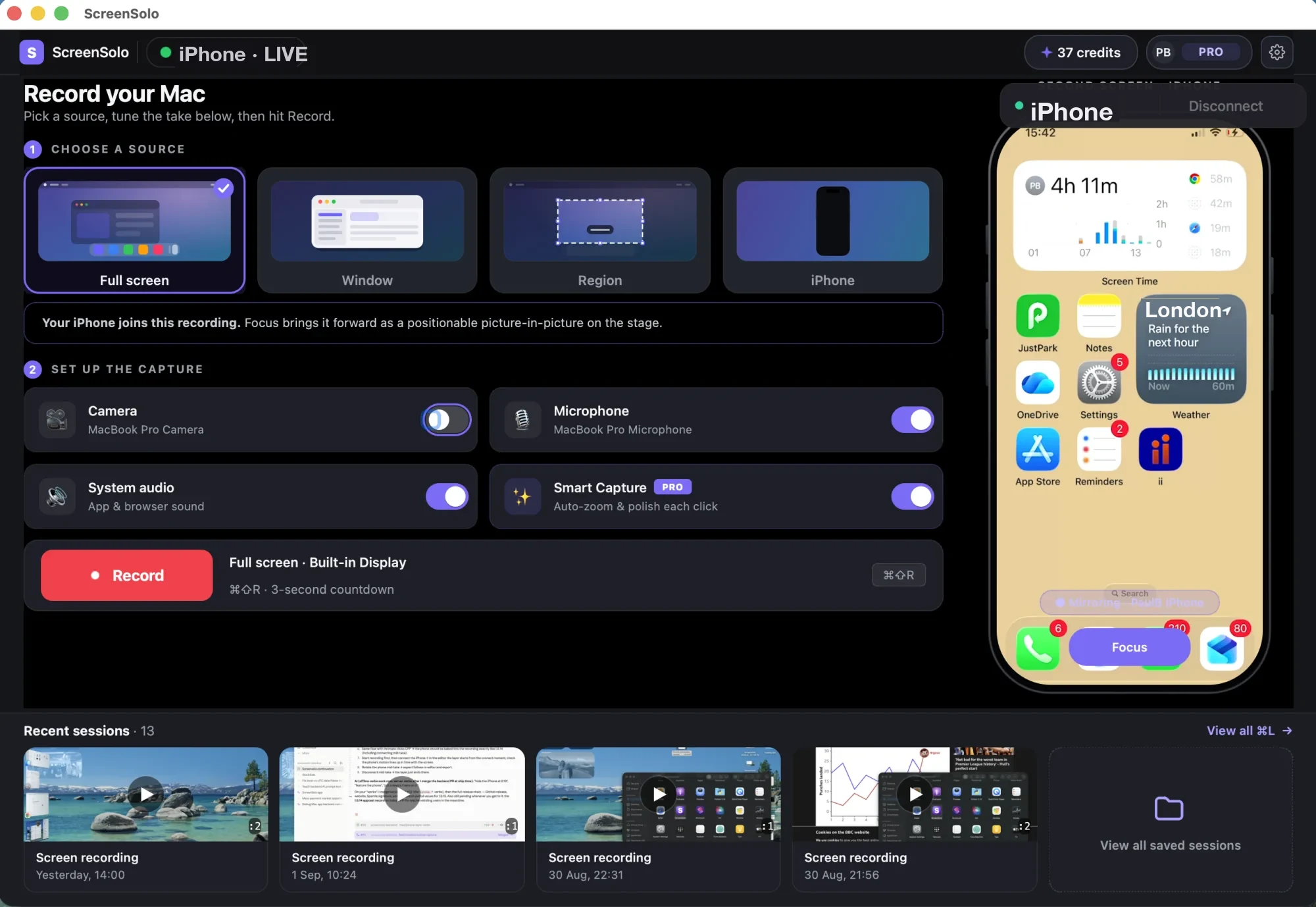Tap the Phone app in iPhone dock
The width and height of the screenshot is (1316, 907).
coord(1038,648)
